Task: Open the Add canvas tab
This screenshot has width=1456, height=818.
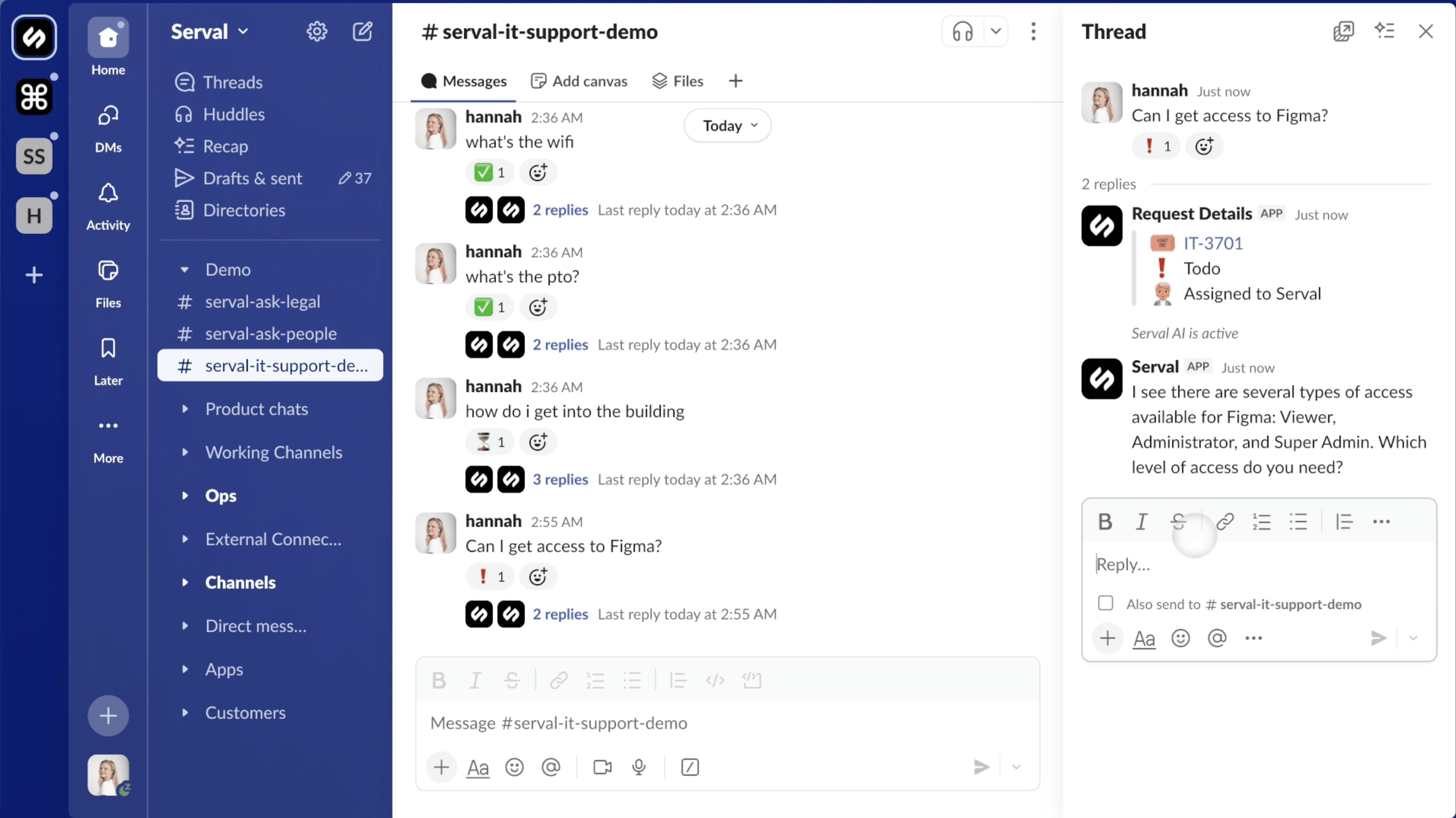Action: (x=579, y=81)
